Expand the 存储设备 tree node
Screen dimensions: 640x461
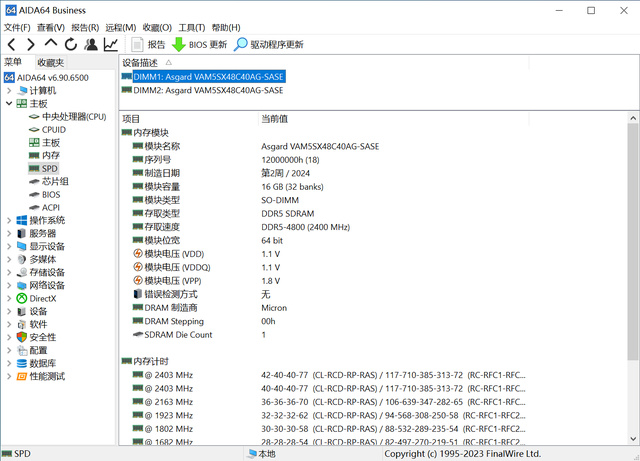9,272
